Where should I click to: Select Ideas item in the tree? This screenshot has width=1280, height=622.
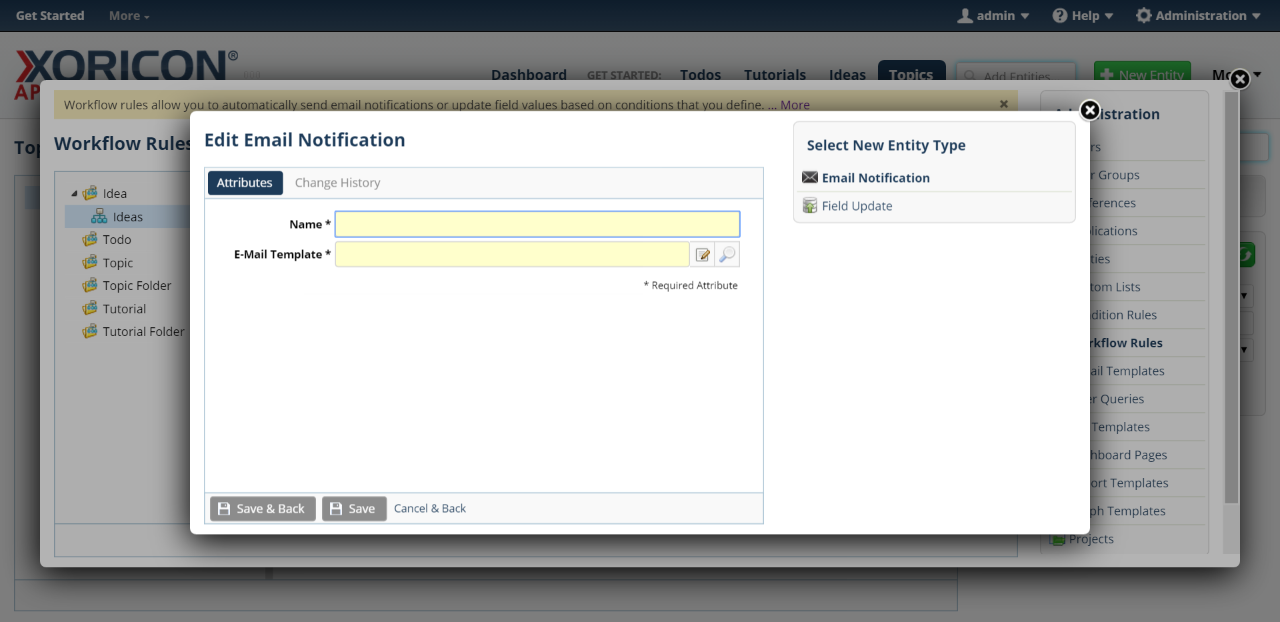127,217
